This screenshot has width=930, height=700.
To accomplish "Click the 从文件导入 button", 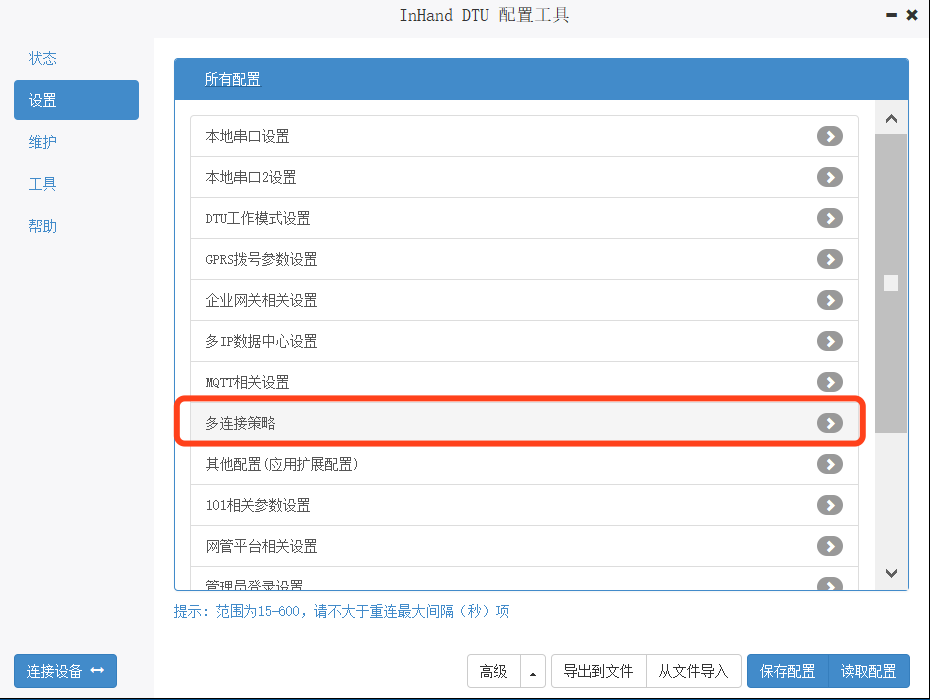I will point(693,672).
